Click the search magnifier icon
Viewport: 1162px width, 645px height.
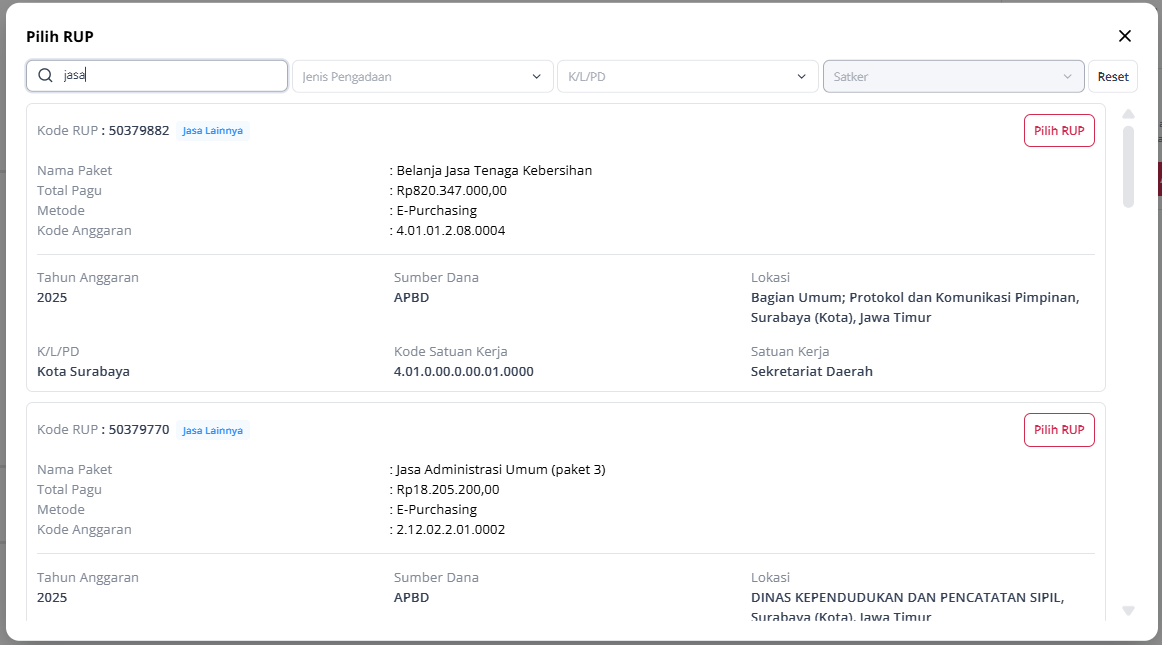tap(45, 76)
